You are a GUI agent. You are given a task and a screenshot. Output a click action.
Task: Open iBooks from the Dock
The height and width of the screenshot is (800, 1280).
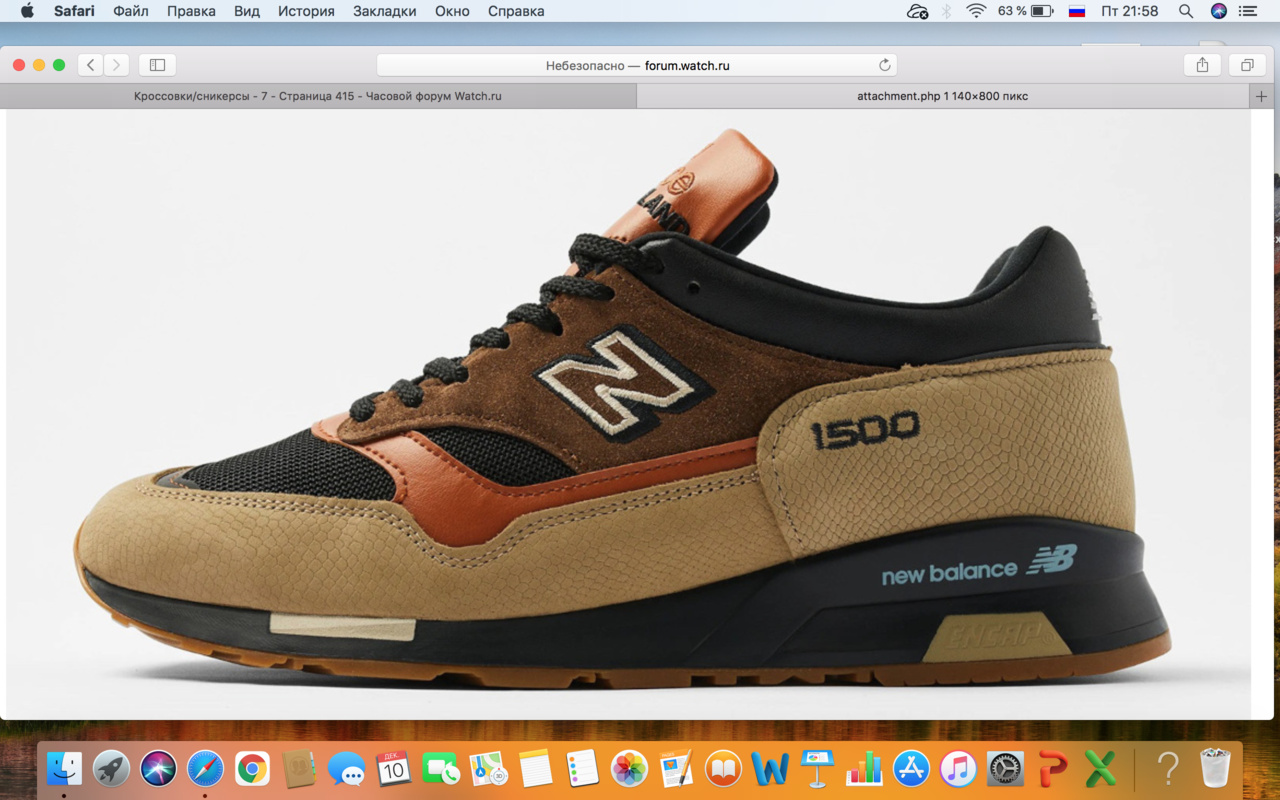pos(723,768)
